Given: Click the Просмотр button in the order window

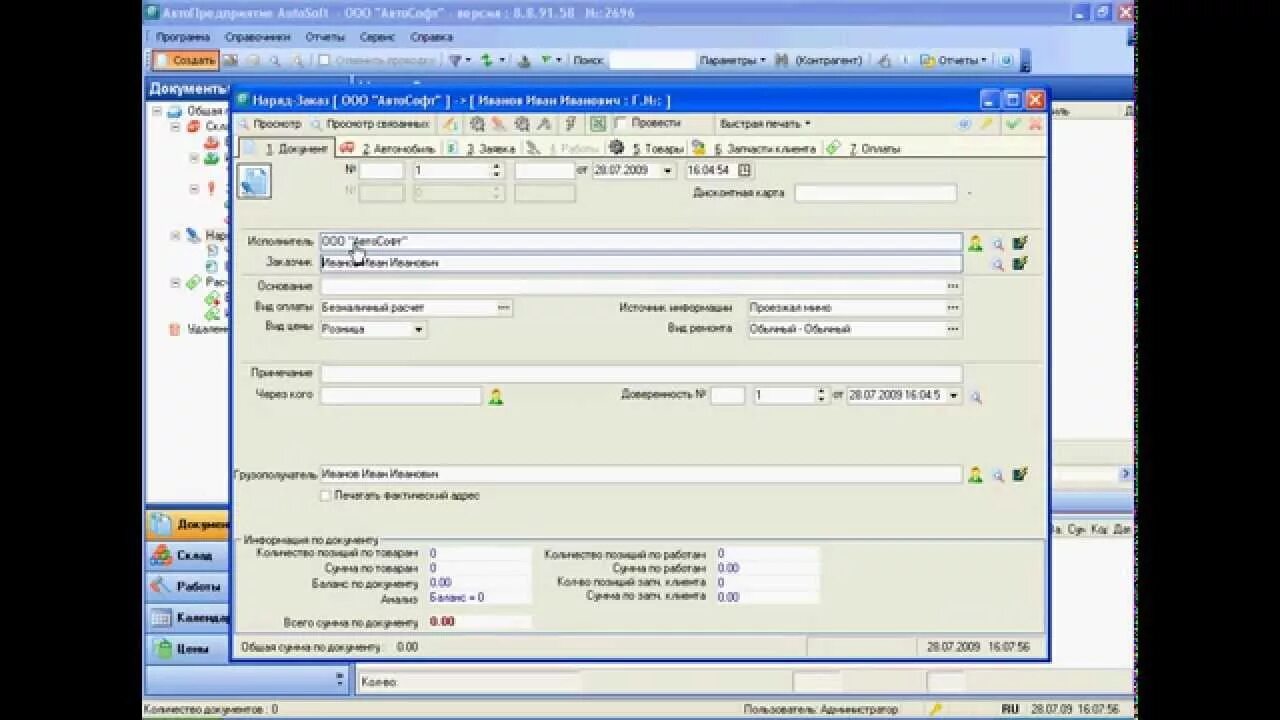Looking at the screenshot, I should point(269,124).
